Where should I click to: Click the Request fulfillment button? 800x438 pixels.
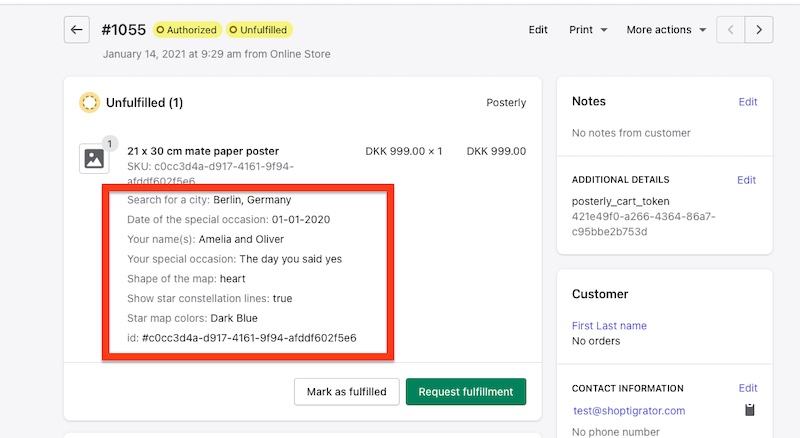(x=466, y=392)
